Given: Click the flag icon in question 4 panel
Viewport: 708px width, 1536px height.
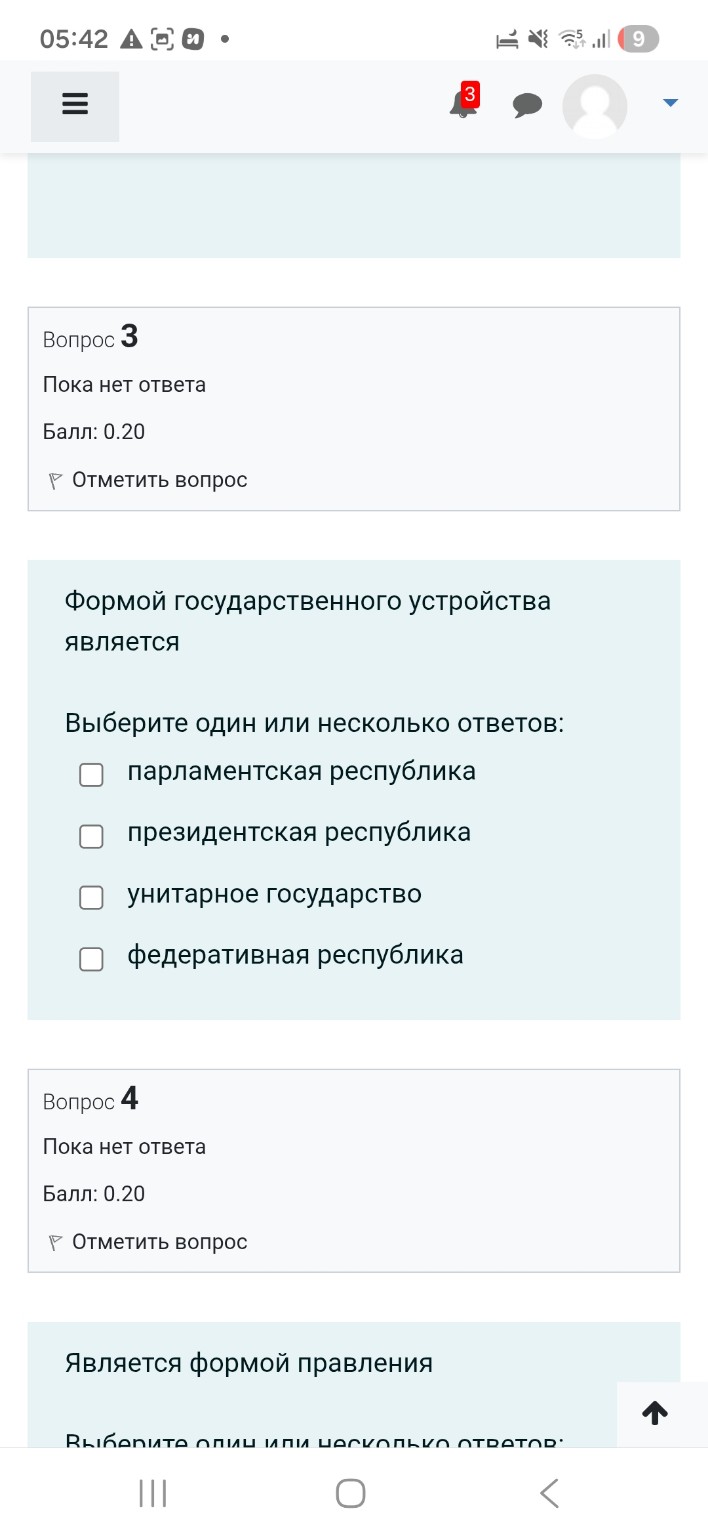Looking at the screenshot, I should pyautogui.click(x=53, y=1241).
